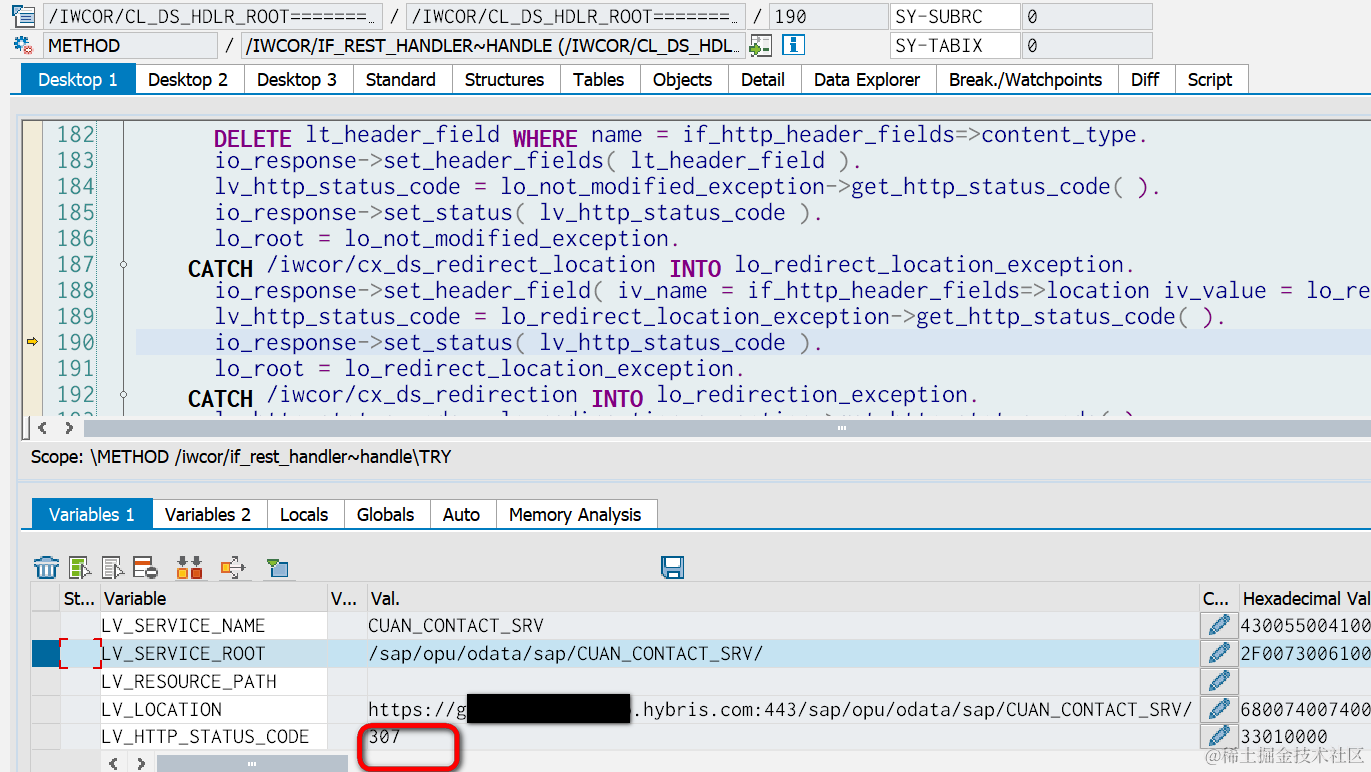This screenshot has height=772, width=1371.
Task: Click the METHOD event type field
Action: pos(130,45)
